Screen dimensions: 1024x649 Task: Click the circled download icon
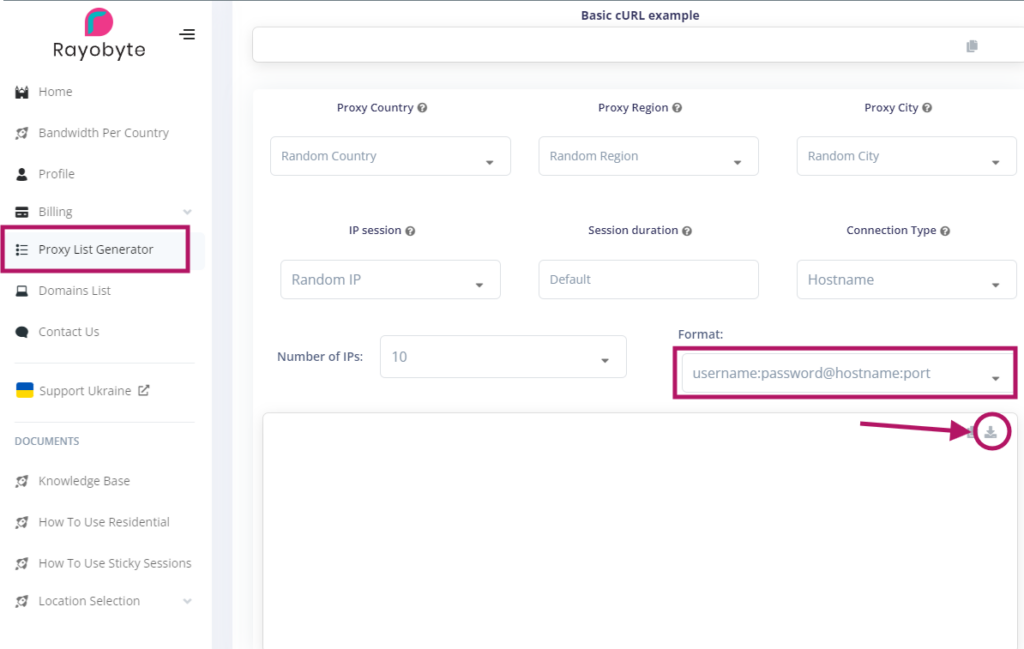click(989, 432)
